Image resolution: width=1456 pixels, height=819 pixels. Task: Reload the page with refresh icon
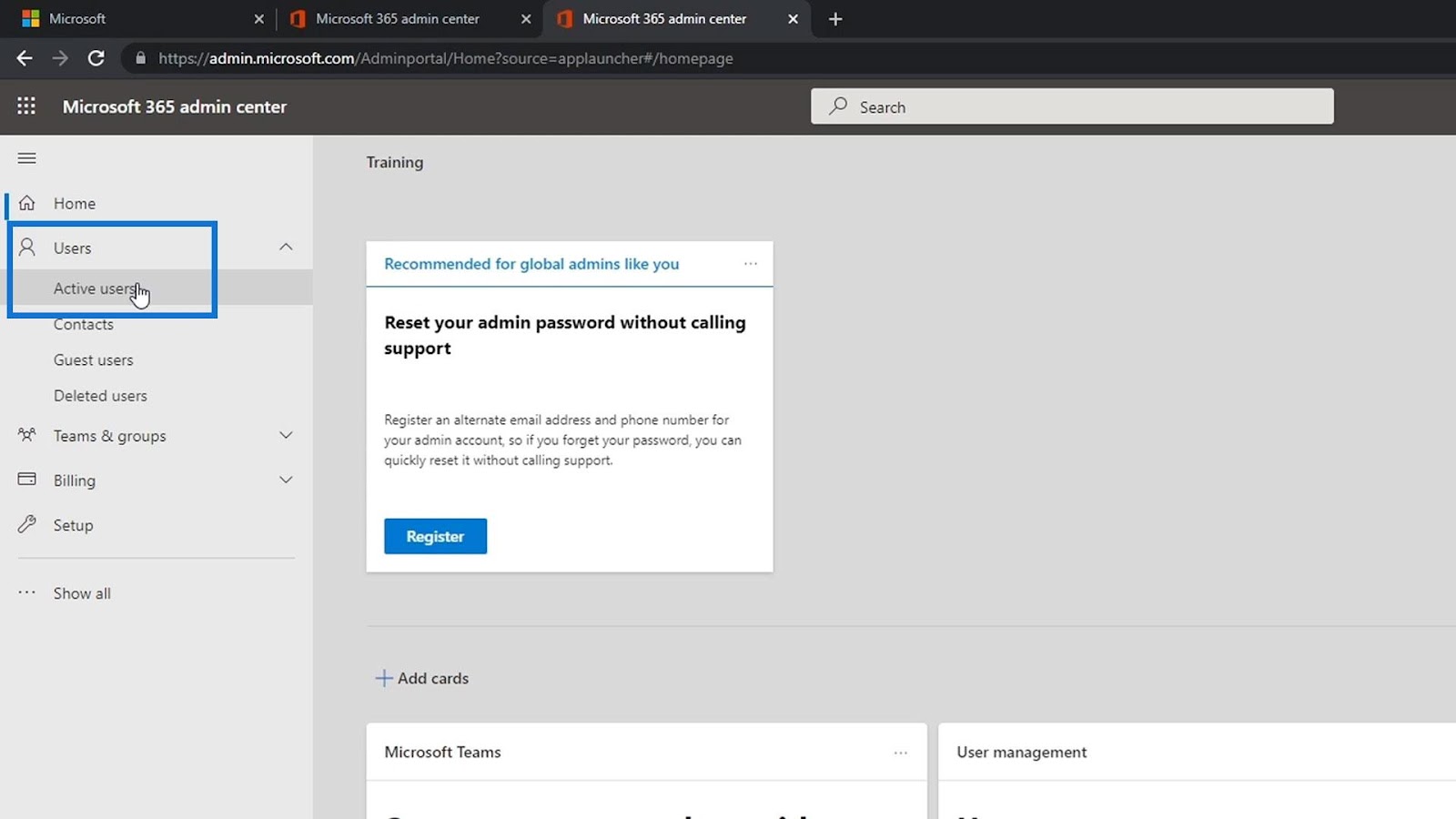[96, 58]
